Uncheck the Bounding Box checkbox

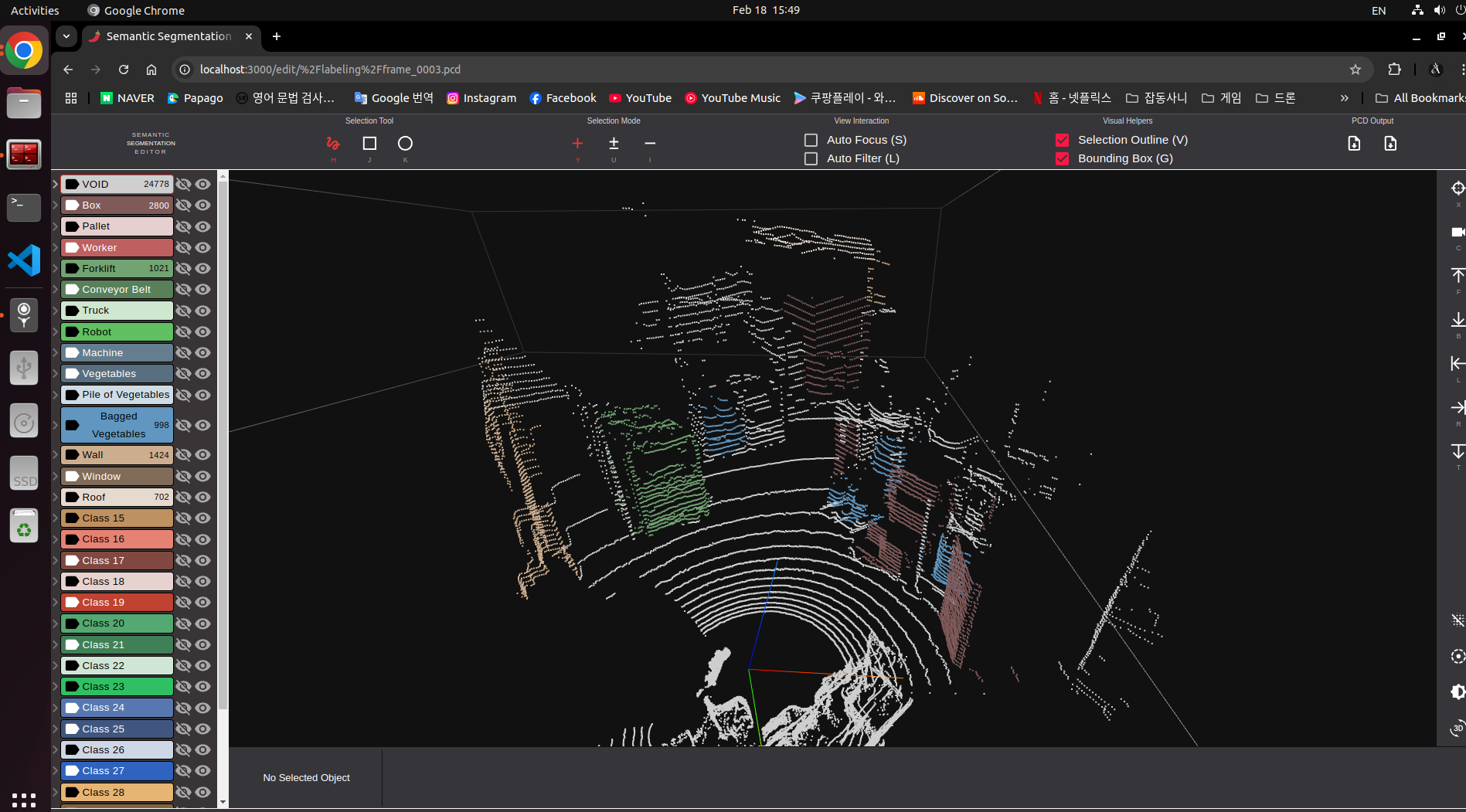1063,158
